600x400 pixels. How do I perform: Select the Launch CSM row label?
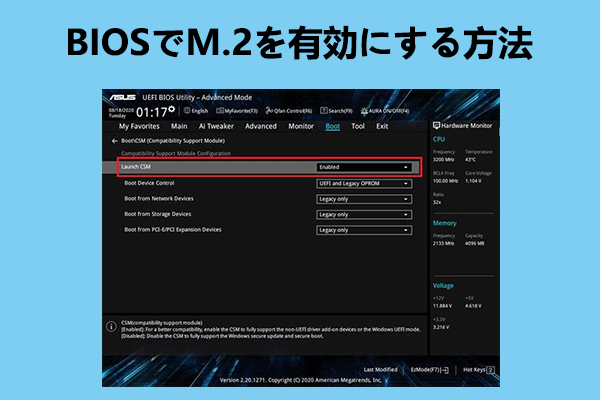(136, 167)
